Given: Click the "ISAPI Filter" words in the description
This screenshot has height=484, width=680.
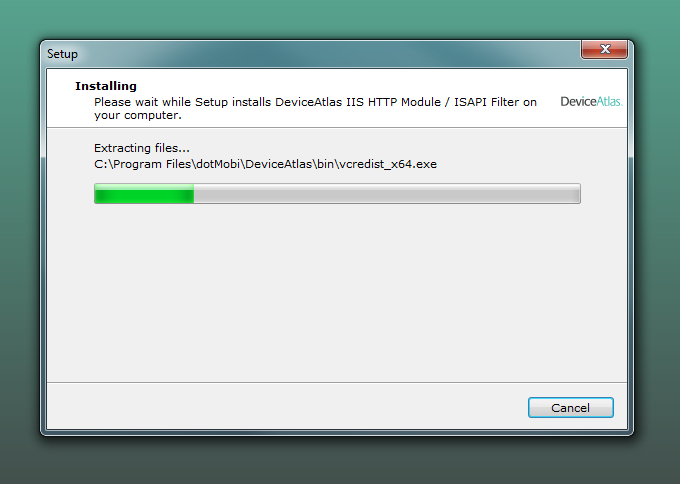Looking at the screenshot, I should coord(486,102).
